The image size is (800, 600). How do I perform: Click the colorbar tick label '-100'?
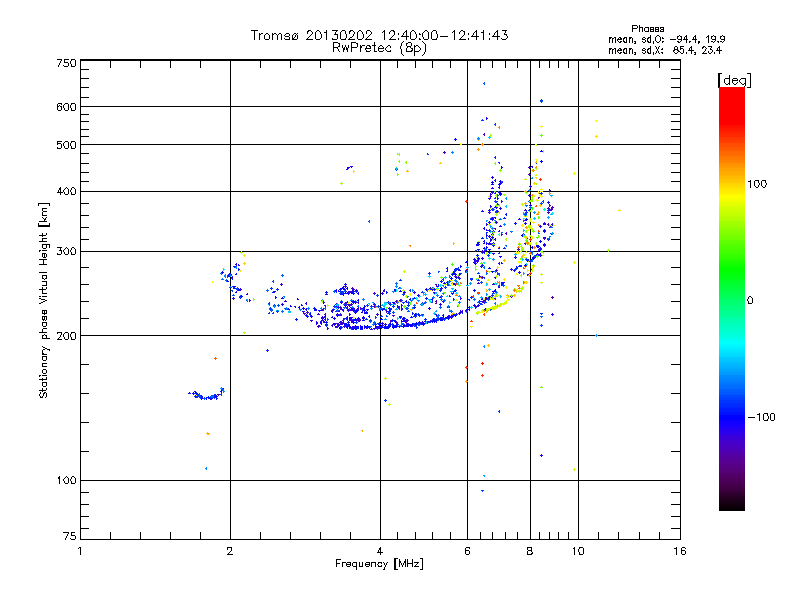click(761, 417)
